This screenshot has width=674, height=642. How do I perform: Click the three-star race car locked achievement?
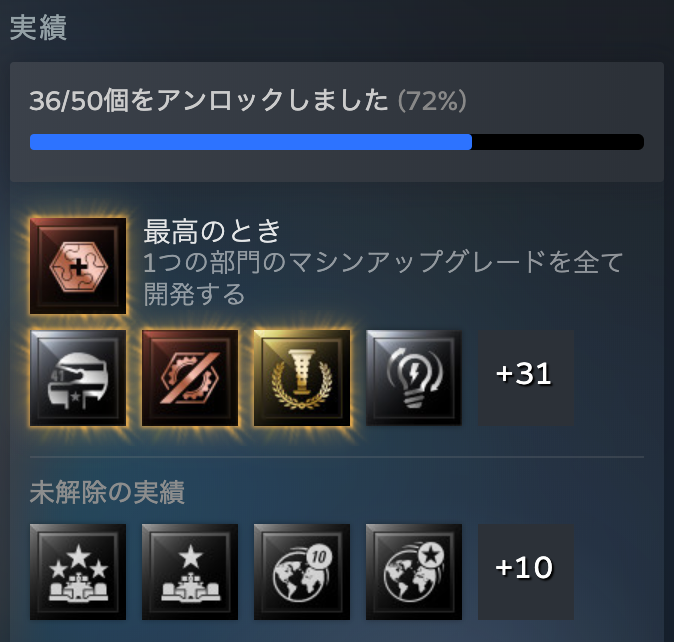pos(78,572)
